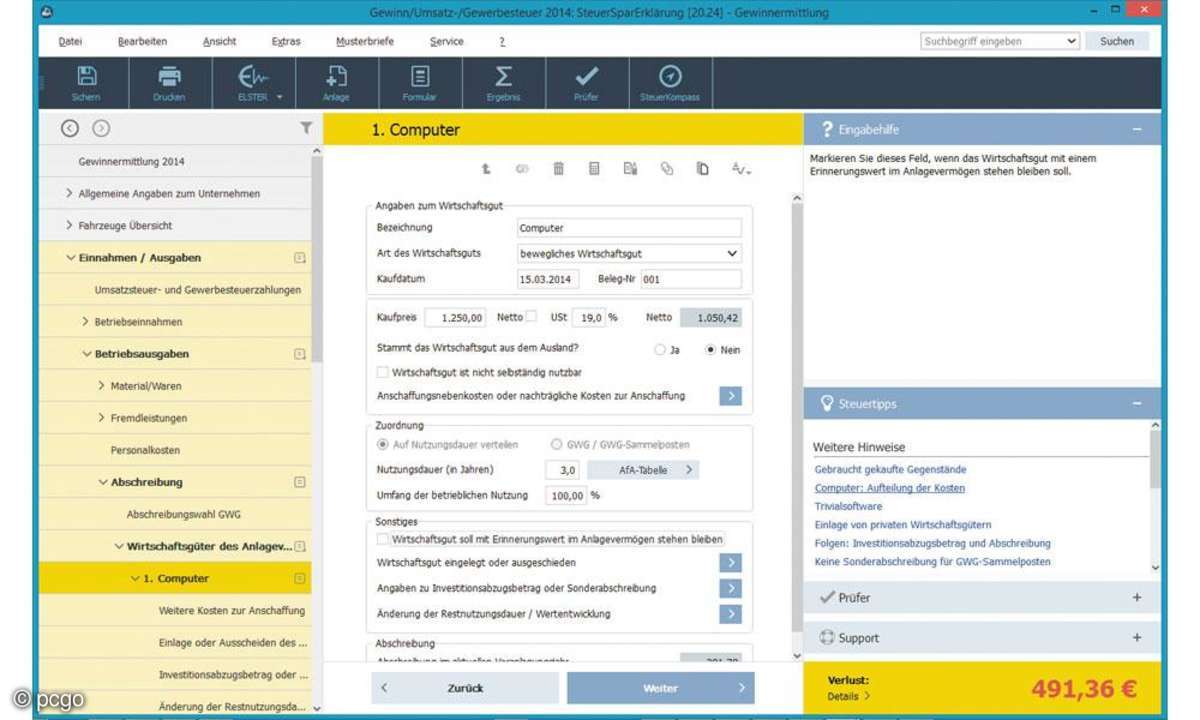Click the Steuertipps lightbulb icon
Viewport: 1200px width, 720px height.
coord(827,404)
